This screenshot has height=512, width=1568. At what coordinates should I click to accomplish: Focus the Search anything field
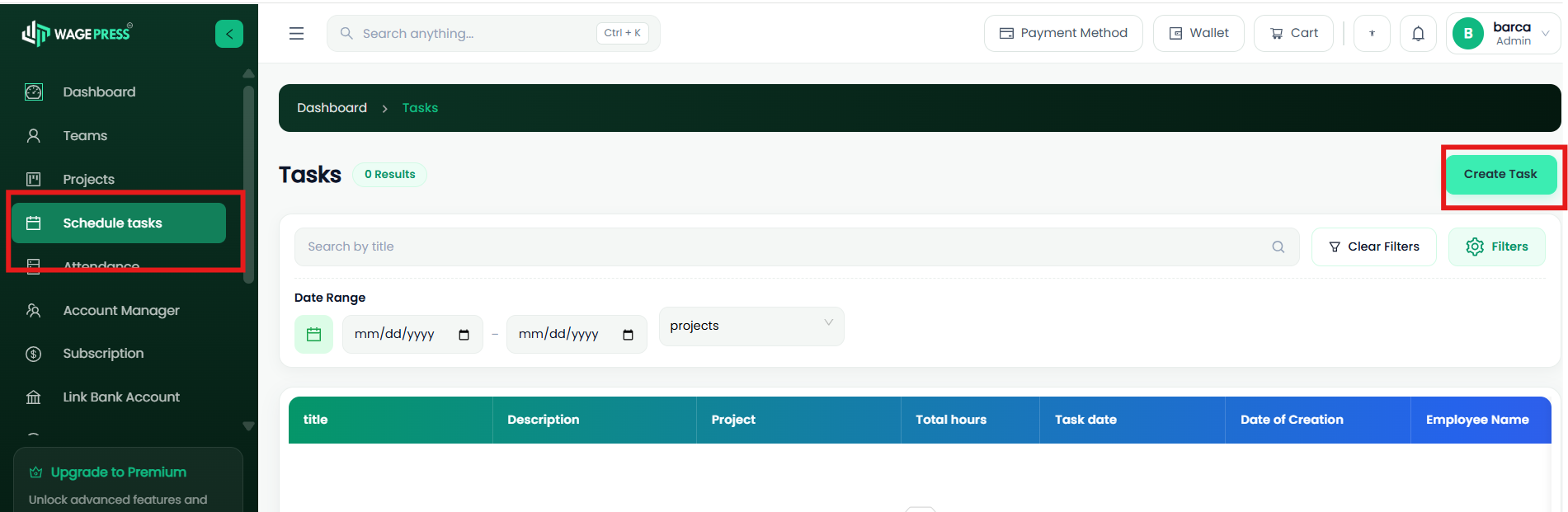(493, 34)
